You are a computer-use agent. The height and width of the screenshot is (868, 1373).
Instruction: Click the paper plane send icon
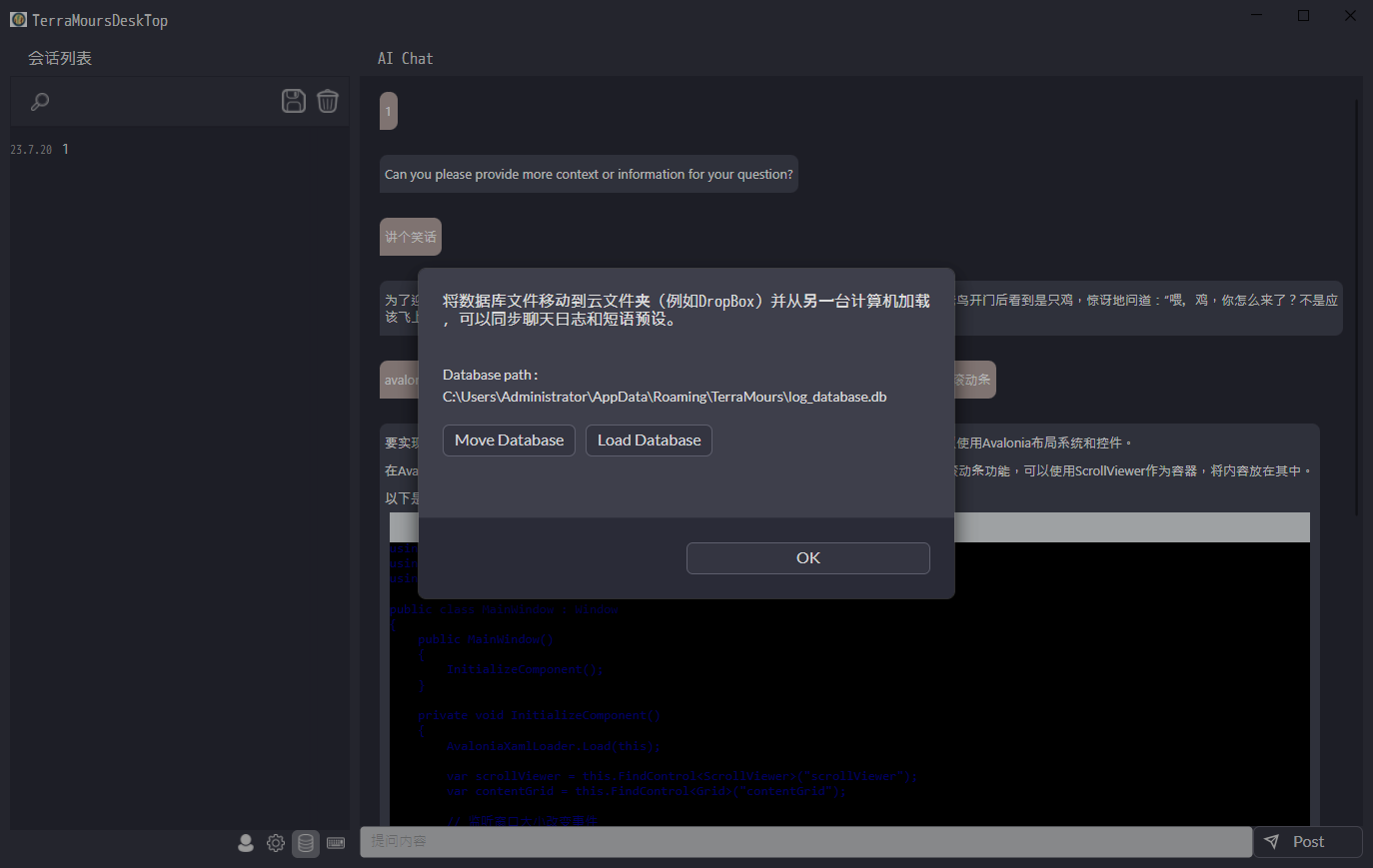pyautogui.click(x=1273, y=841)
